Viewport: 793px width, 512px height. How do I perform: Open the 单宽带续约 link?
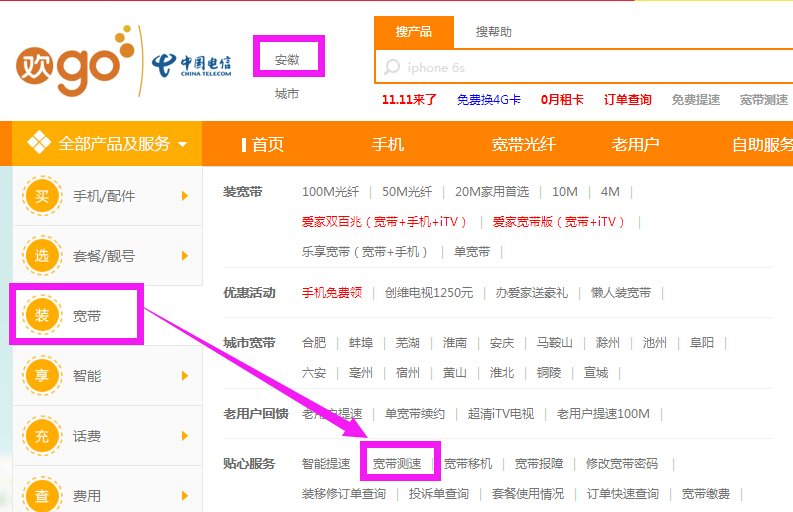[415, 413]
